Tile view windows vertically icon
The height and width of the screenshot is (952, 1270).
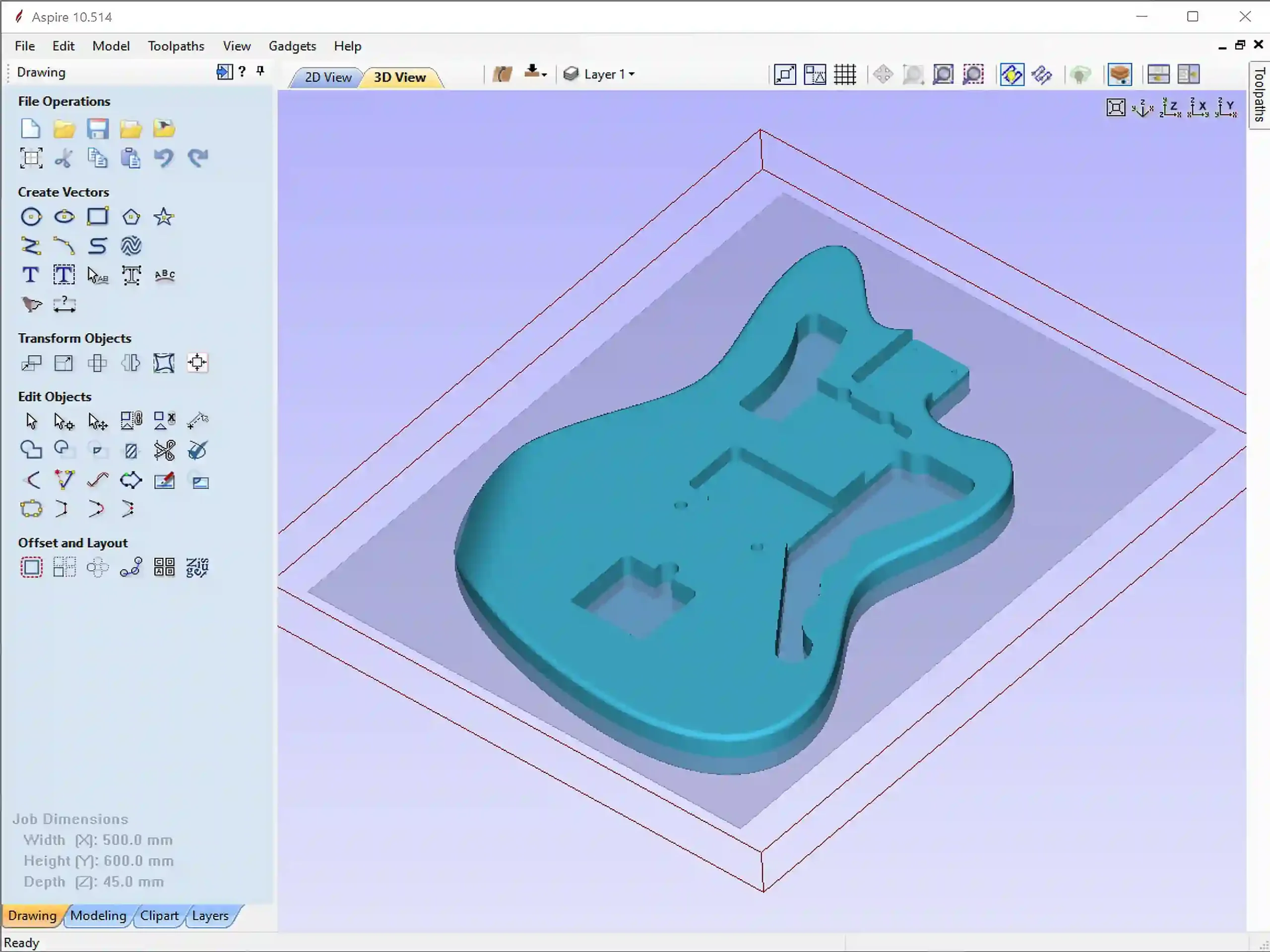point(1189,74)
